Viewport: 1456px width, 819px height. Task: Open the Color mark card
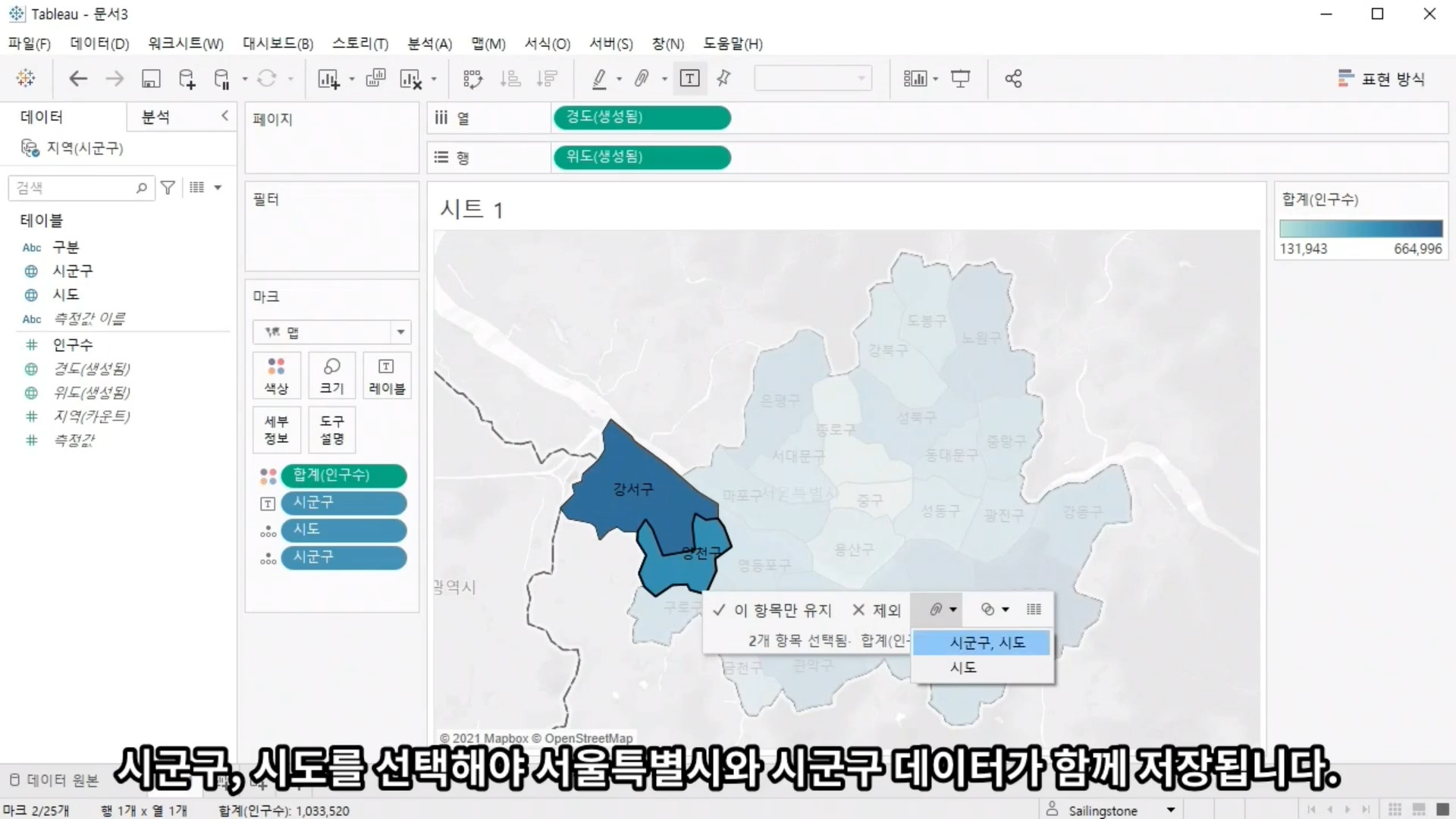click(x=276, y=376)
